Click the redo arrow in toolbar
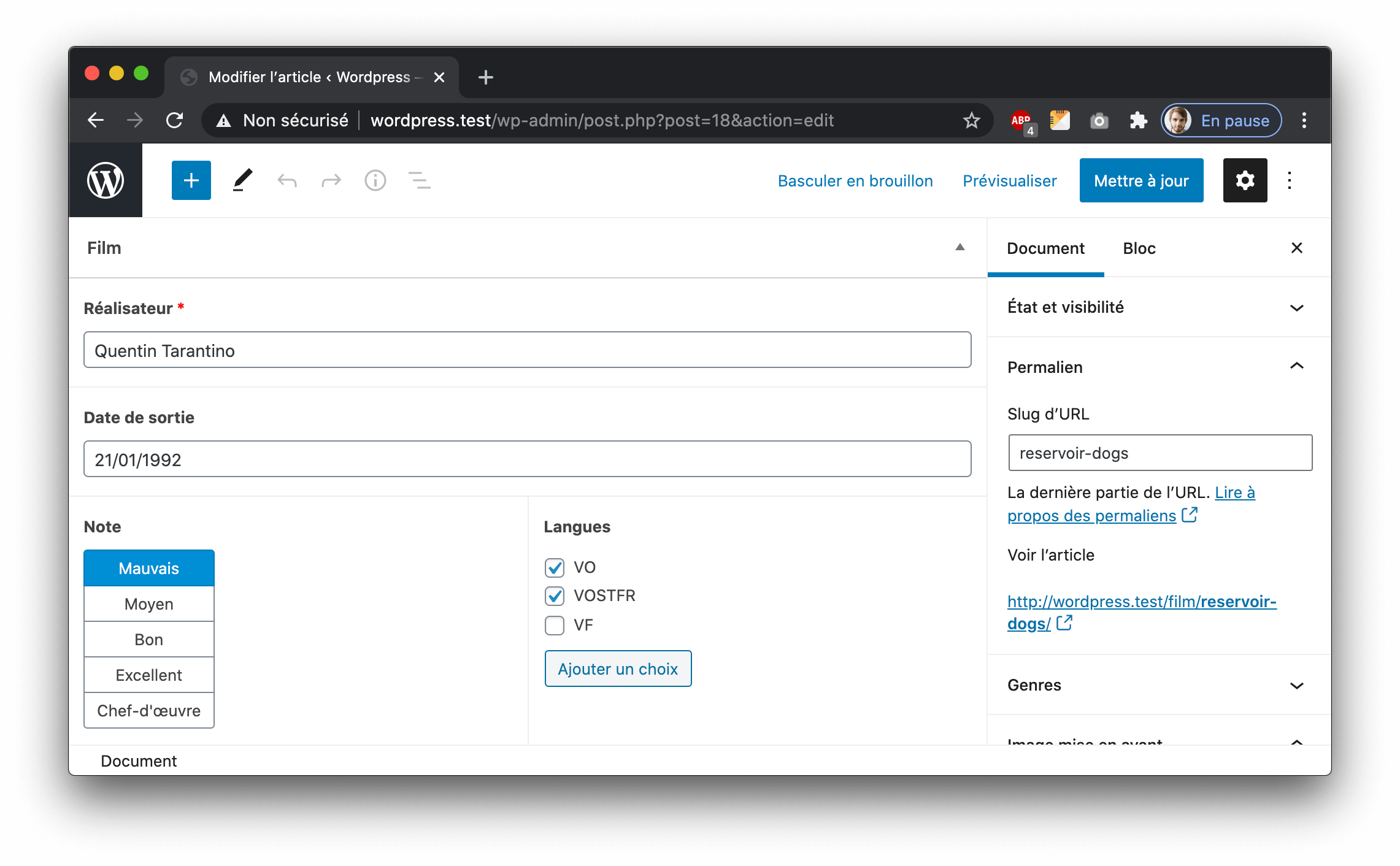 click(x=331, y=180)
